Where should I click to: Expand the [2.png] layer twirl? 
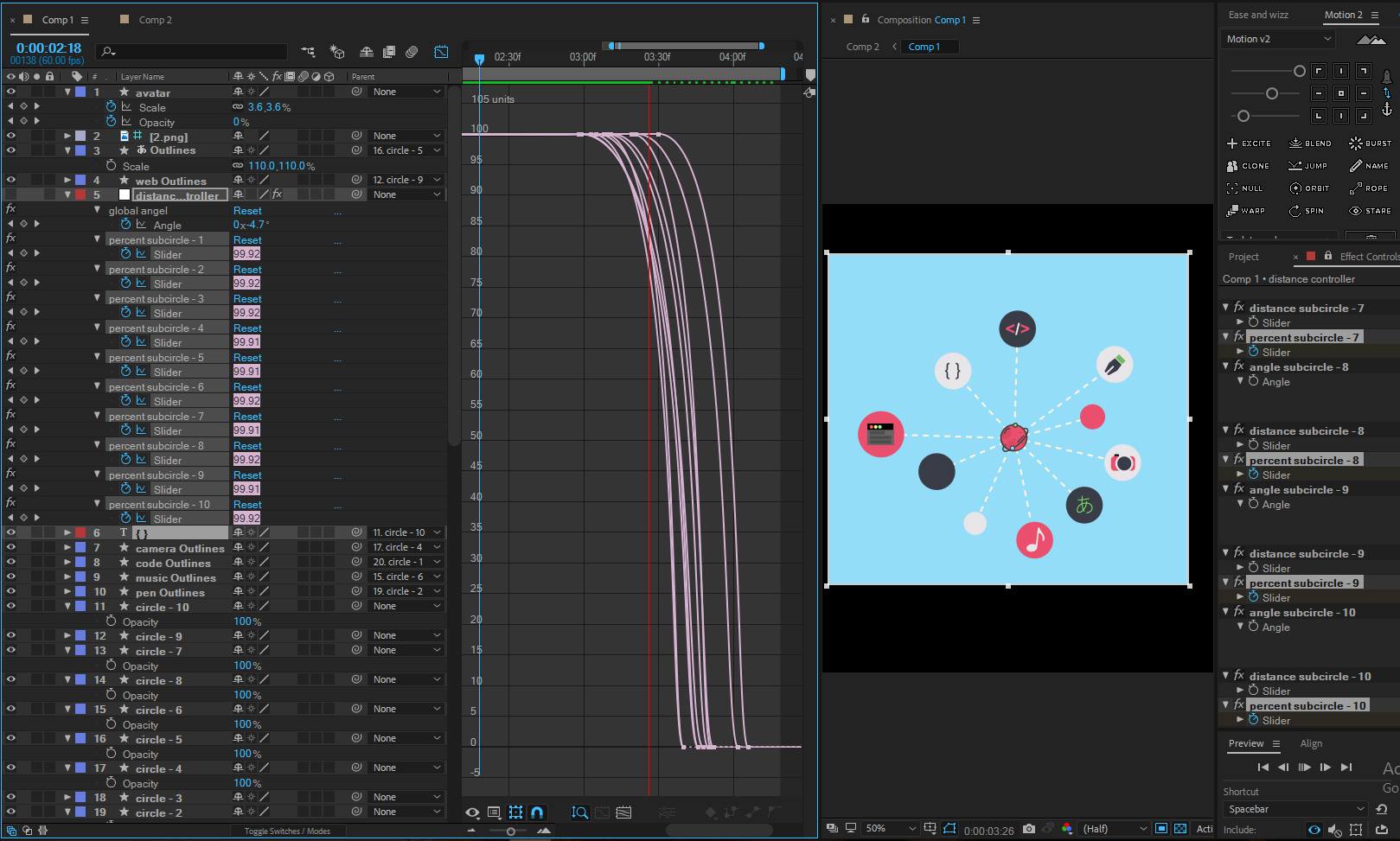67,136
